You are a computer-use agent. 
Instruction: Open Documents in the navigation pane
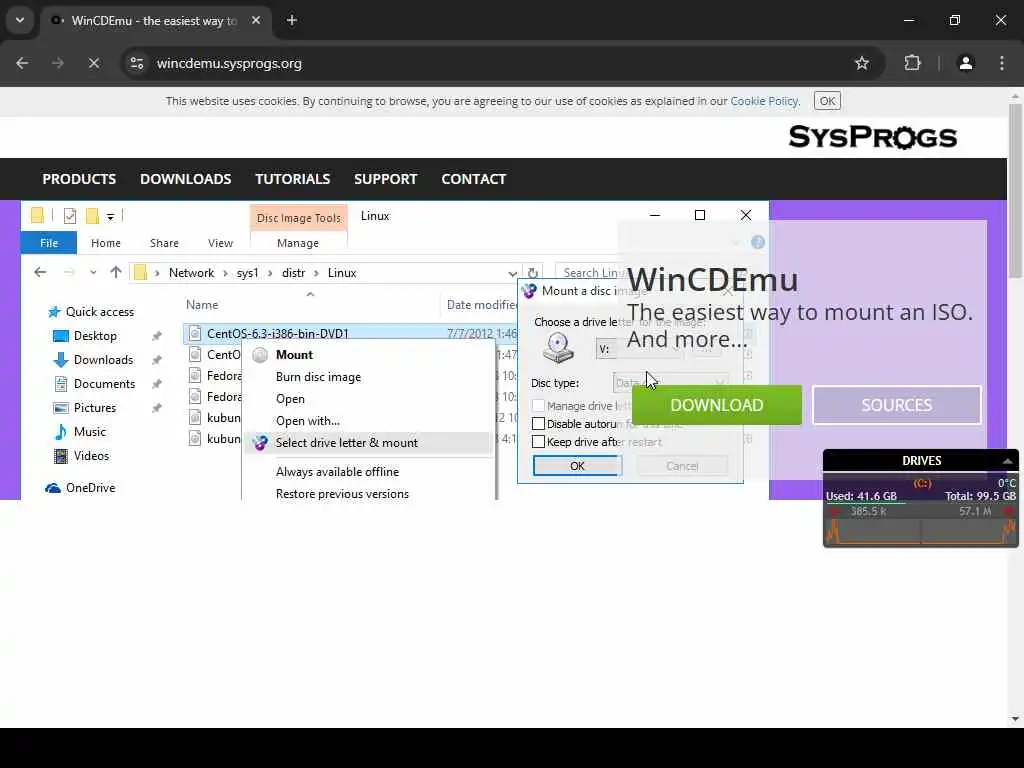point(94,384)
